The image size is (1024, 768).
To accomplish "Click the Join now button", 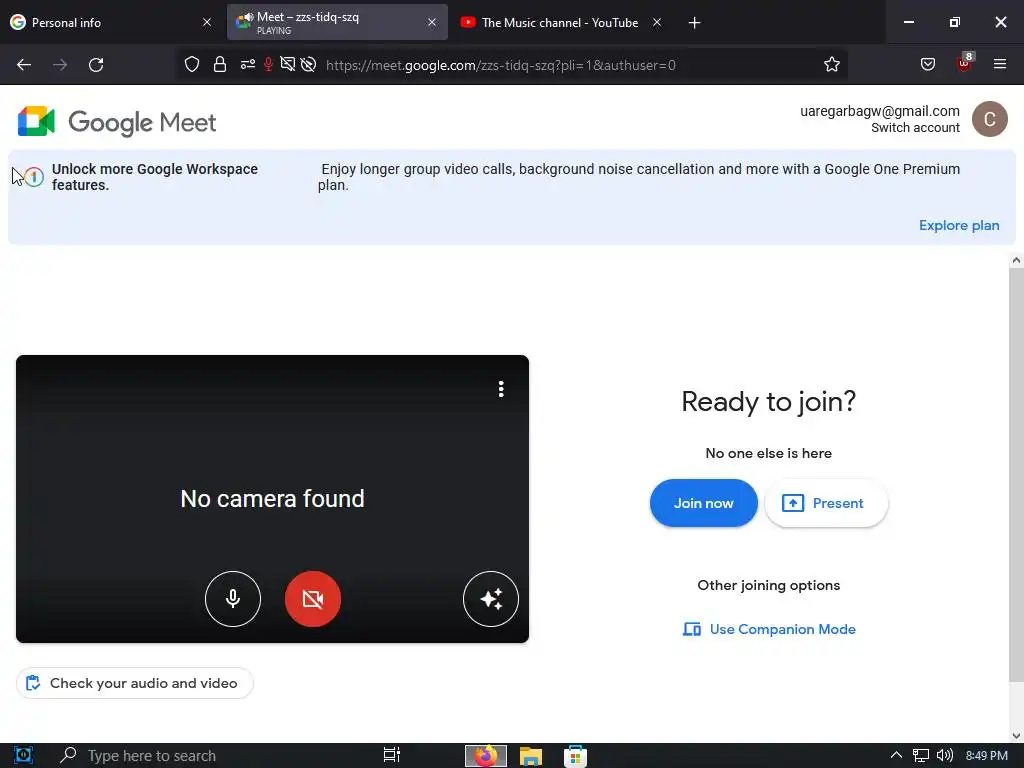I will click(x=703, y=503).
